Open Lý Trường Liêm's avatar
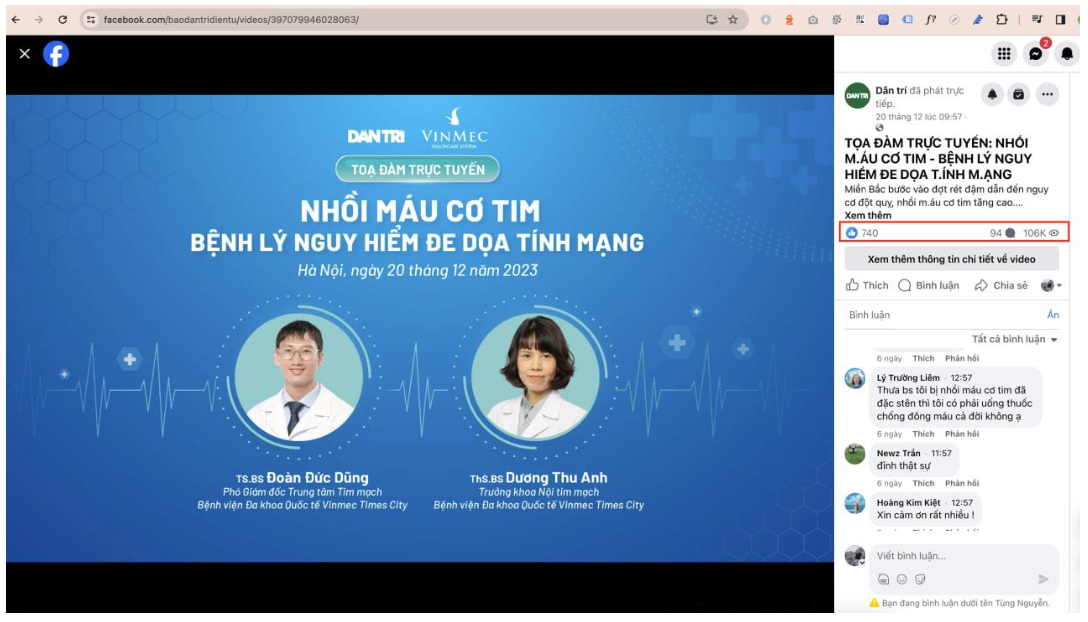This screenshot has height=622, width=1088. [x=855, y=378]
